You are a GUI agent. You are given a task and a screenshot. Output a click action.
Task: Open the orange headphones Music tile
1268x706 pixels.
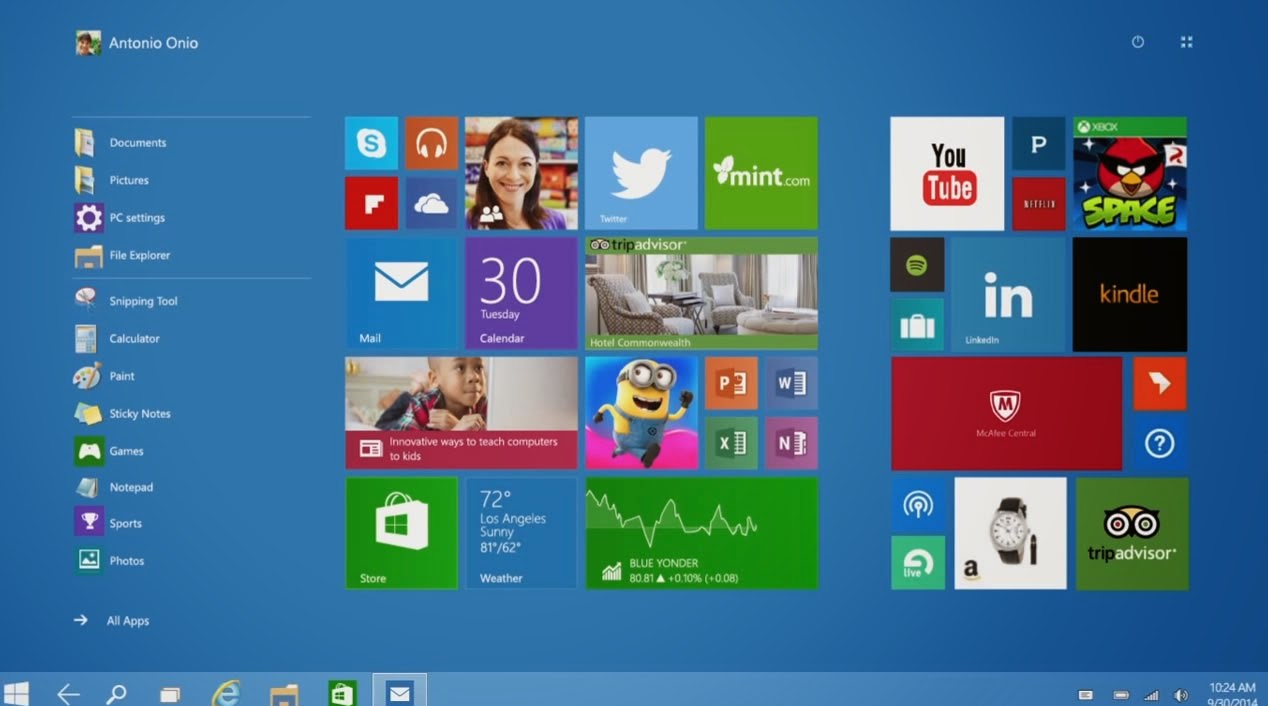tap(431, 143)
